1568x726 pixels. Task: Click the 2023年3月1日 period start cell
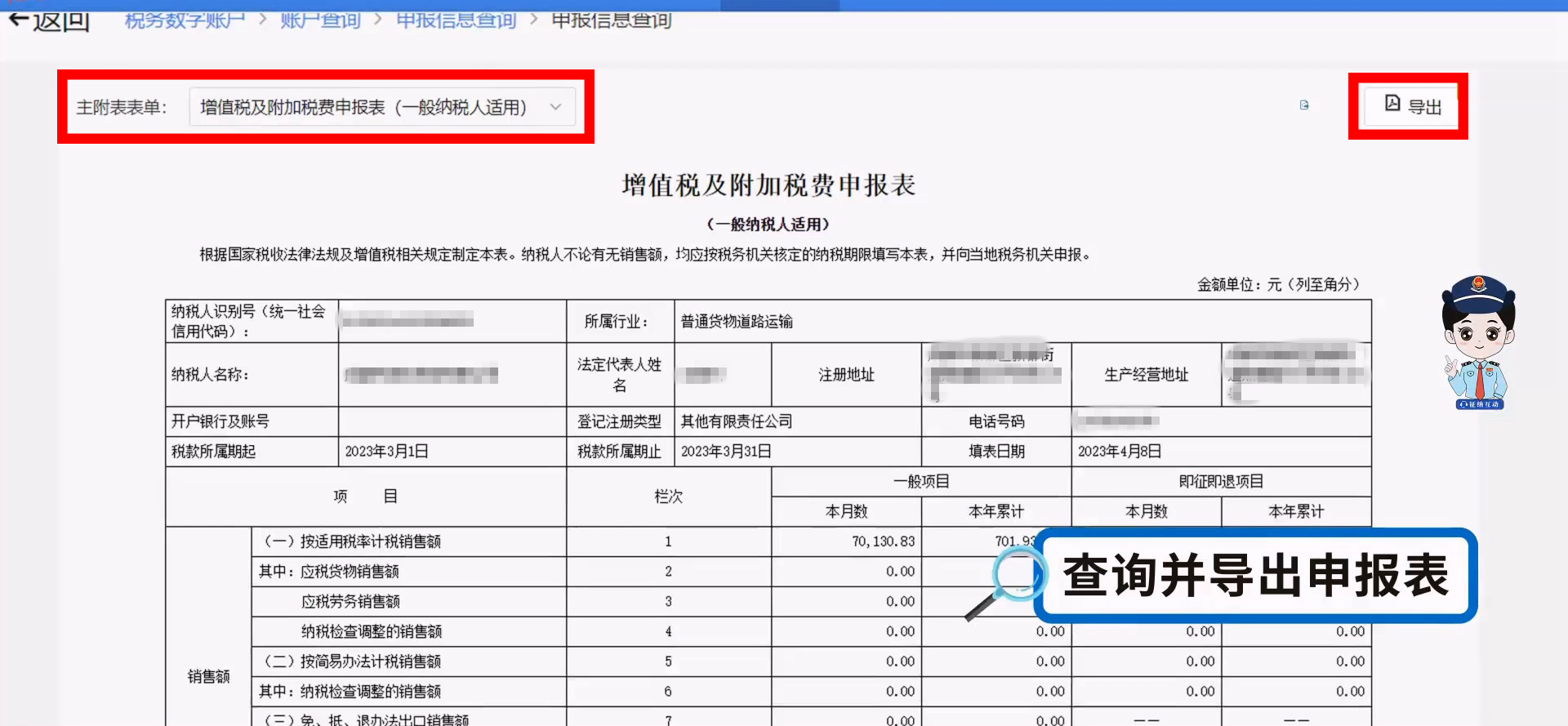click(x=386, y=452)
